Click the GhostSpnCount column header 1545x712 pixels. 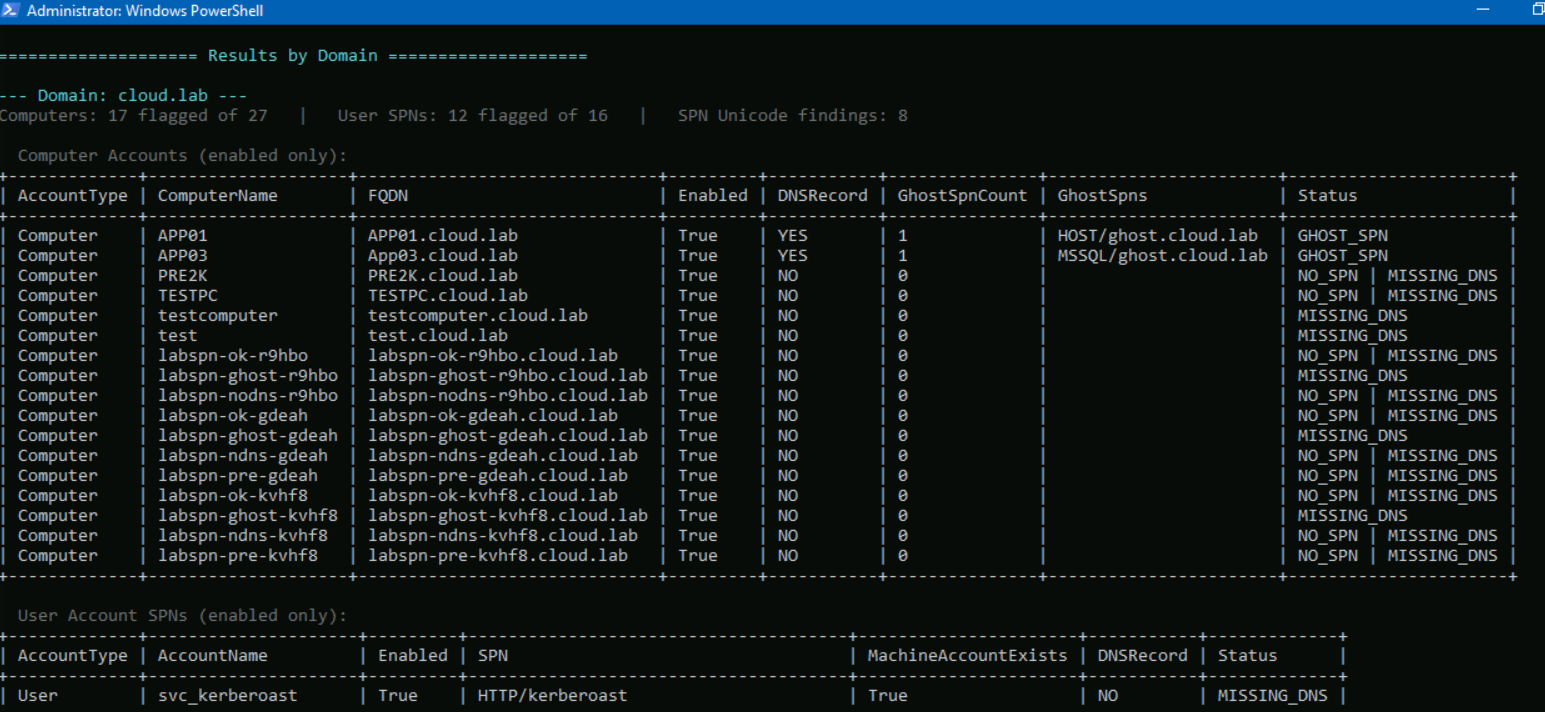pos(962,196)
